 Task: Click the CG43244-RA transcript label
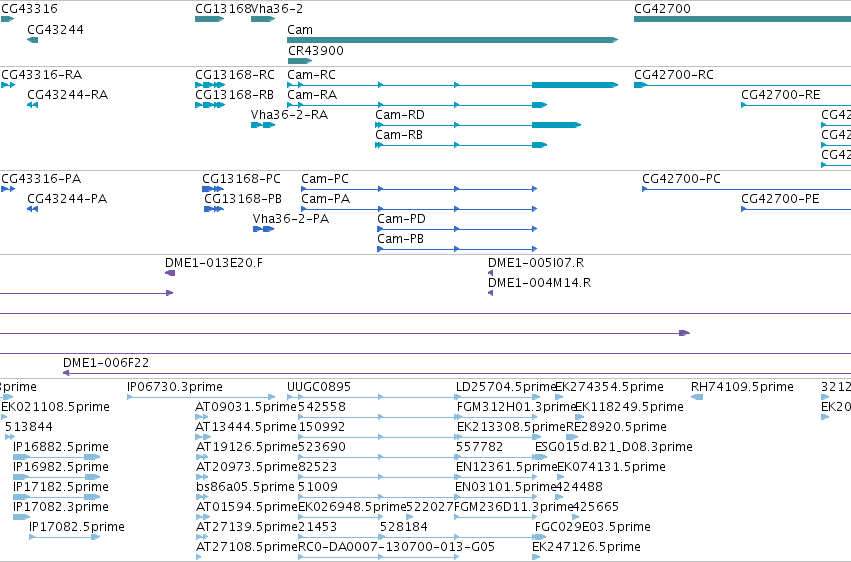[68, 95]
